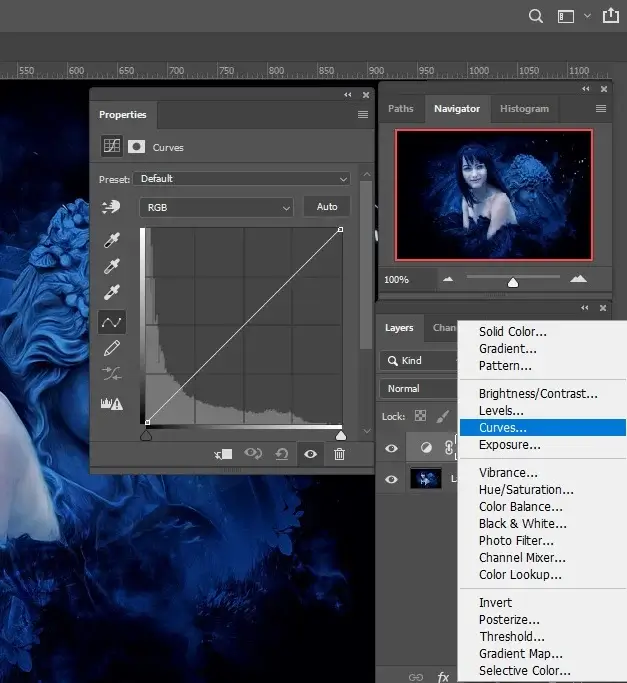The width and height of the screenshot is (627, 683).
Task: Collapse the Navigator panel group double arrows
Action: 586,89
